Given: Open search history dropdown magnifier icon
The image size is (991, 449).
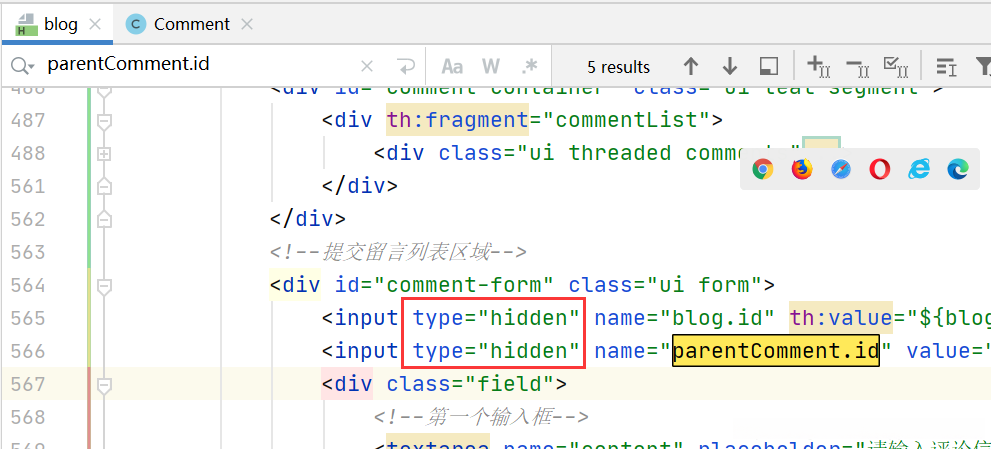Looking at the screenshot, I should coord(23,66).
